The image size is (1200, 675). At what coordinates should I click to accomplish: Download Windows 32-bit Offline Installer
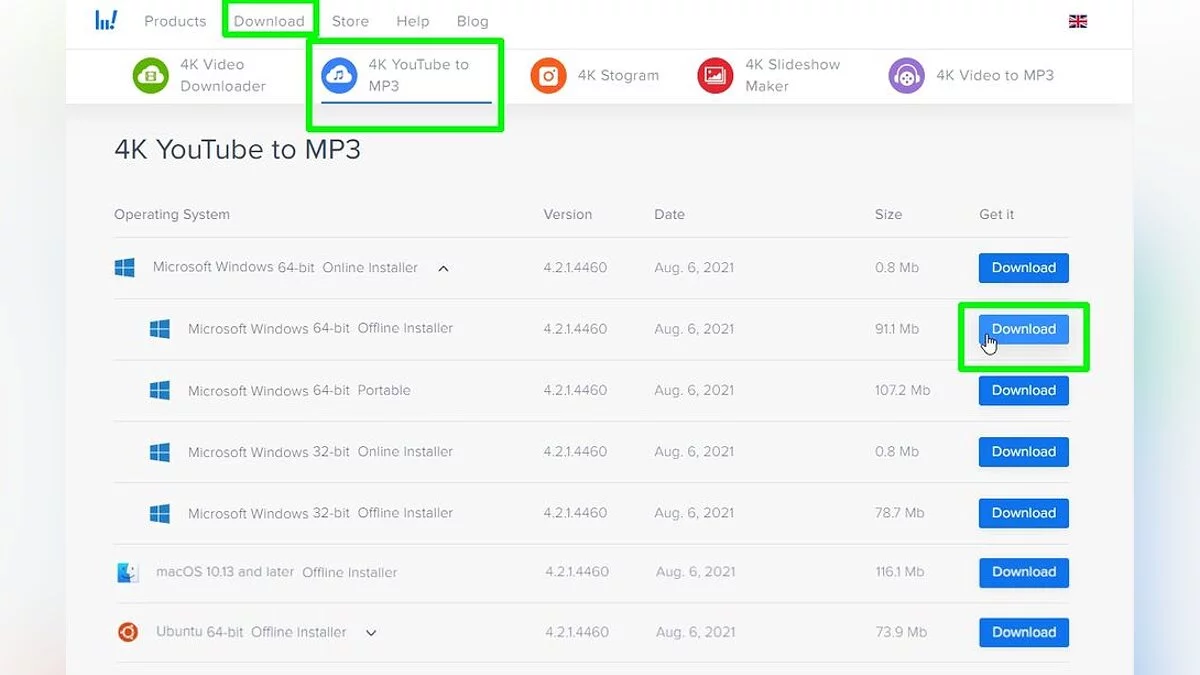point(1024,513)
